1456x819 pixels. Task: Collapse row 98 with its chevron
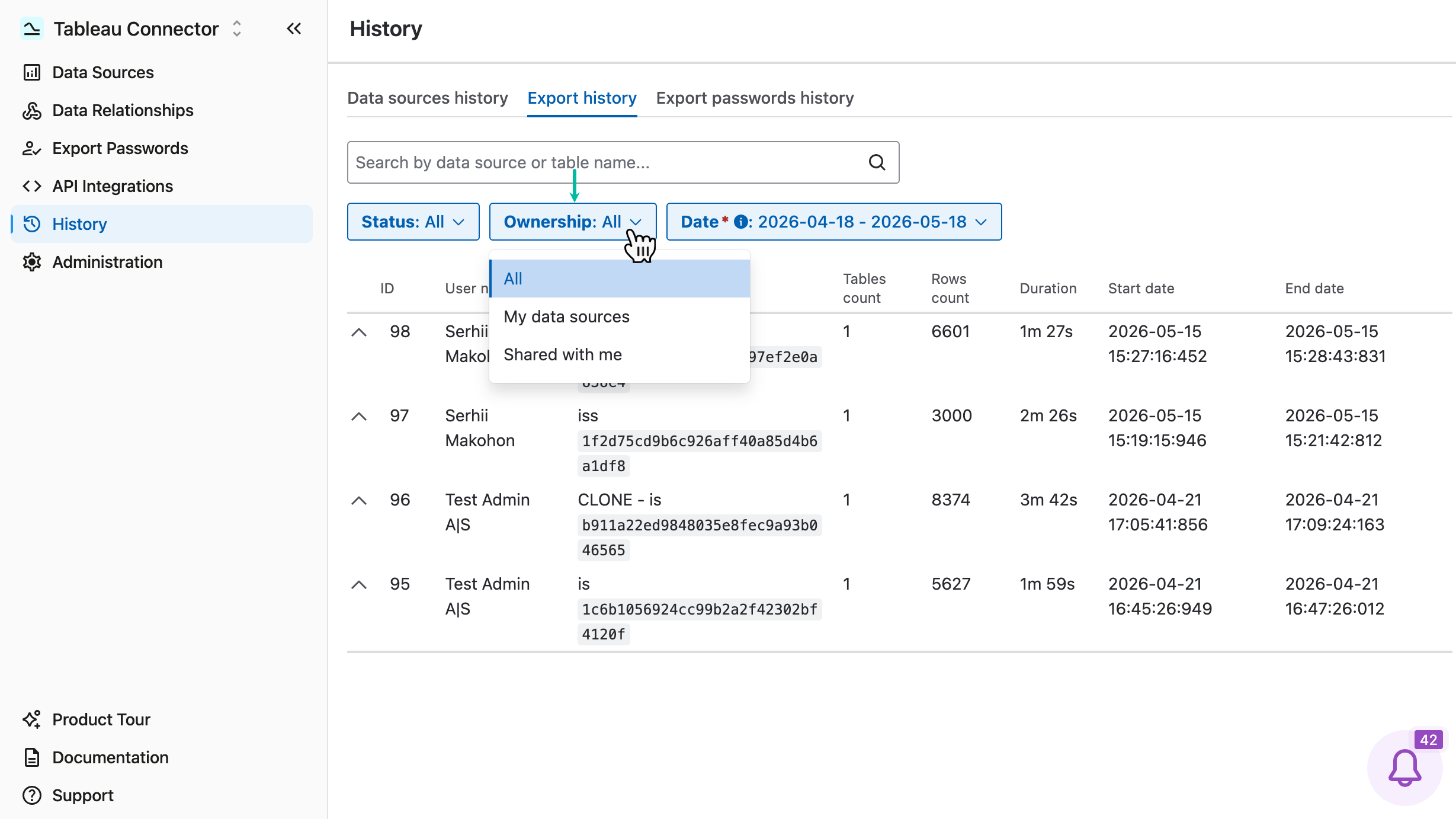click(x=359, y=332)
